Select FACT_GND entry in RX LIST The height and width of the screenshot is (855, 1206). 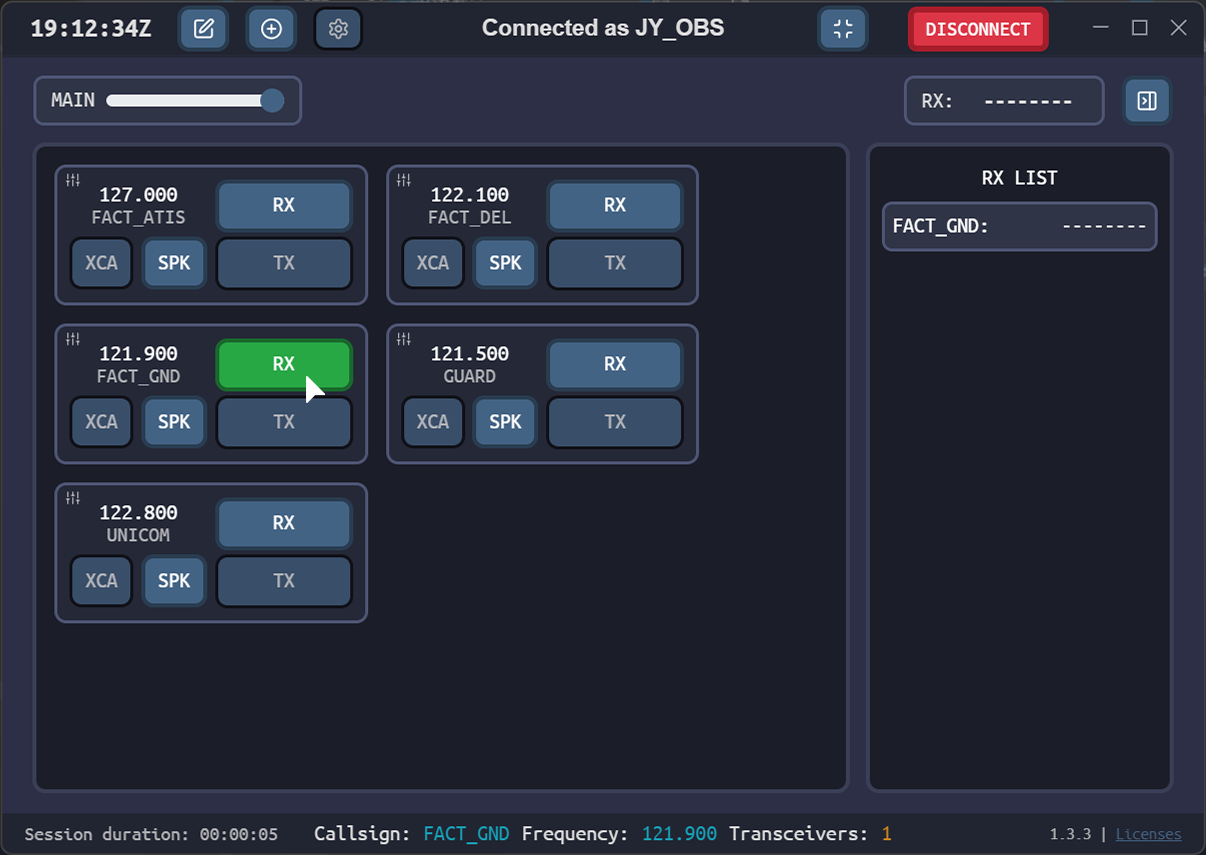(x=1019, y=226)
